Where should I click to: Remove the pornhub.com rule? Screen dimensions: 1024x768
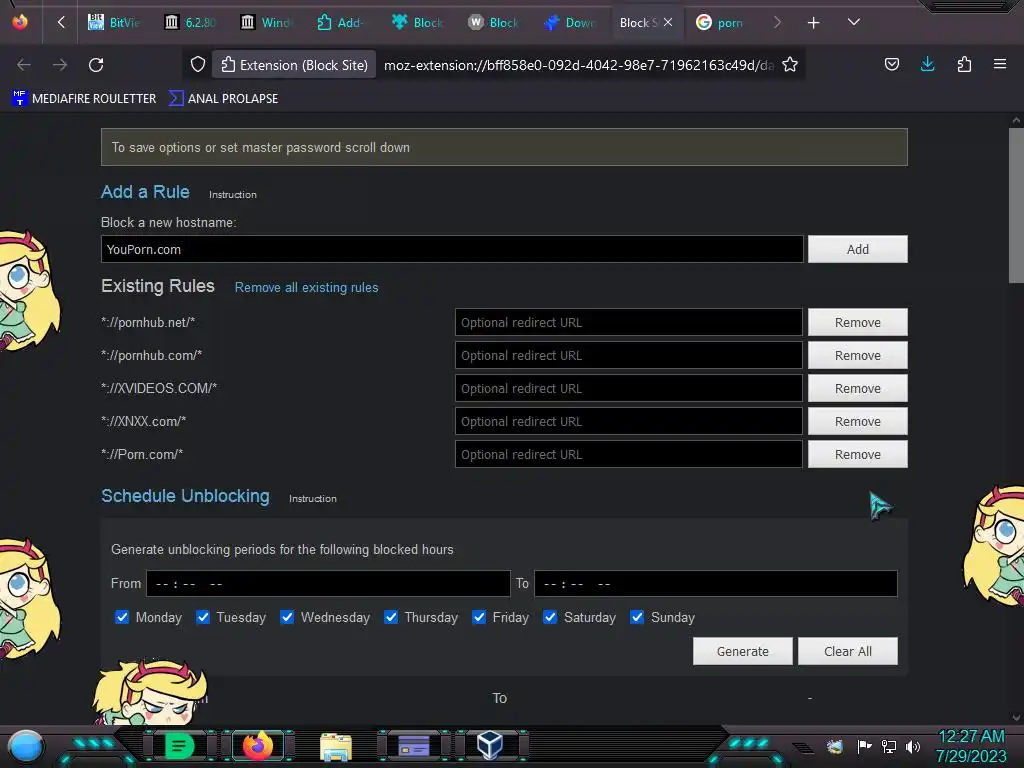pyautogui.click(x=857, y=355)
